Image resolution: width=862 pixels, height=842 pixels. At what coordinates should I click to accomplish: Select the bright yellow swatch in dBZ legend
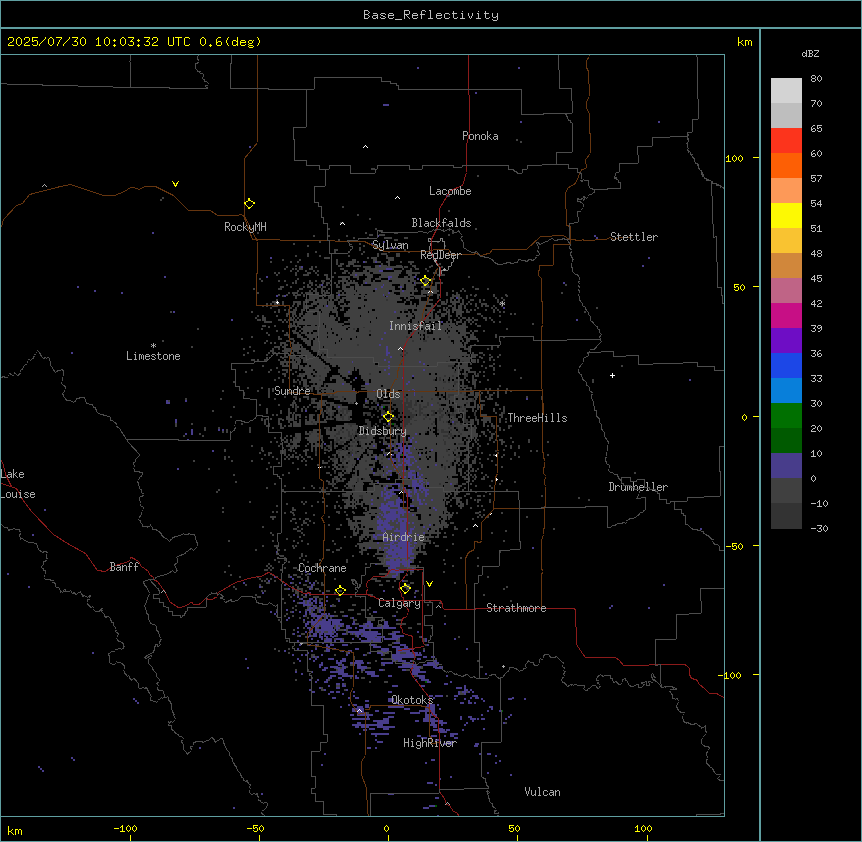(x=786, y=215)
